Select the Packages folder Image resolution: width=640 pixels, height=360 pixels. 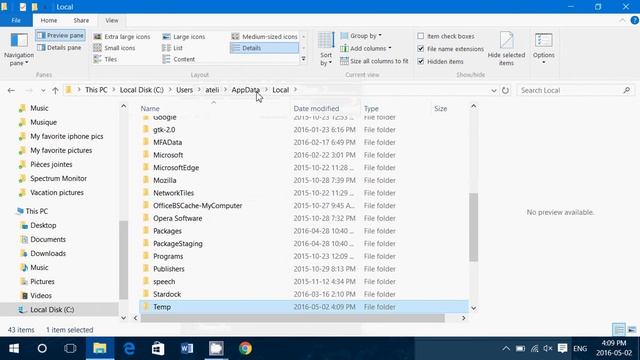[x=167, y=231]
